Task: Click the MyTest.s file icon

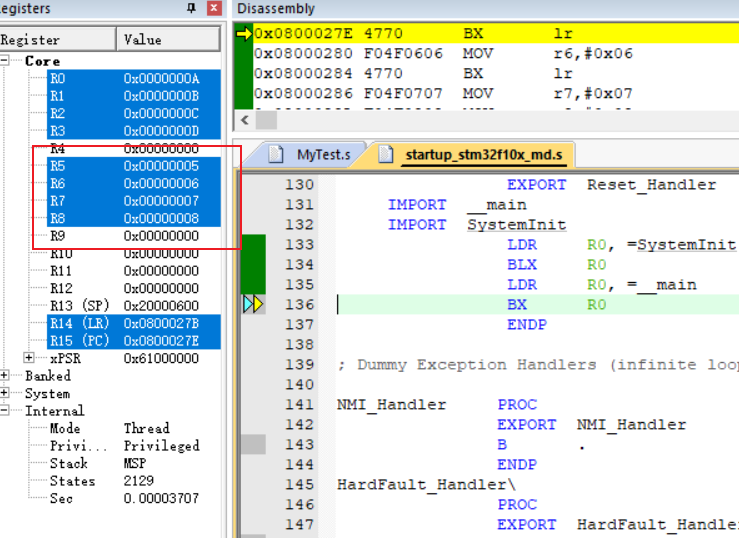Action: click(x=276, y=154)
